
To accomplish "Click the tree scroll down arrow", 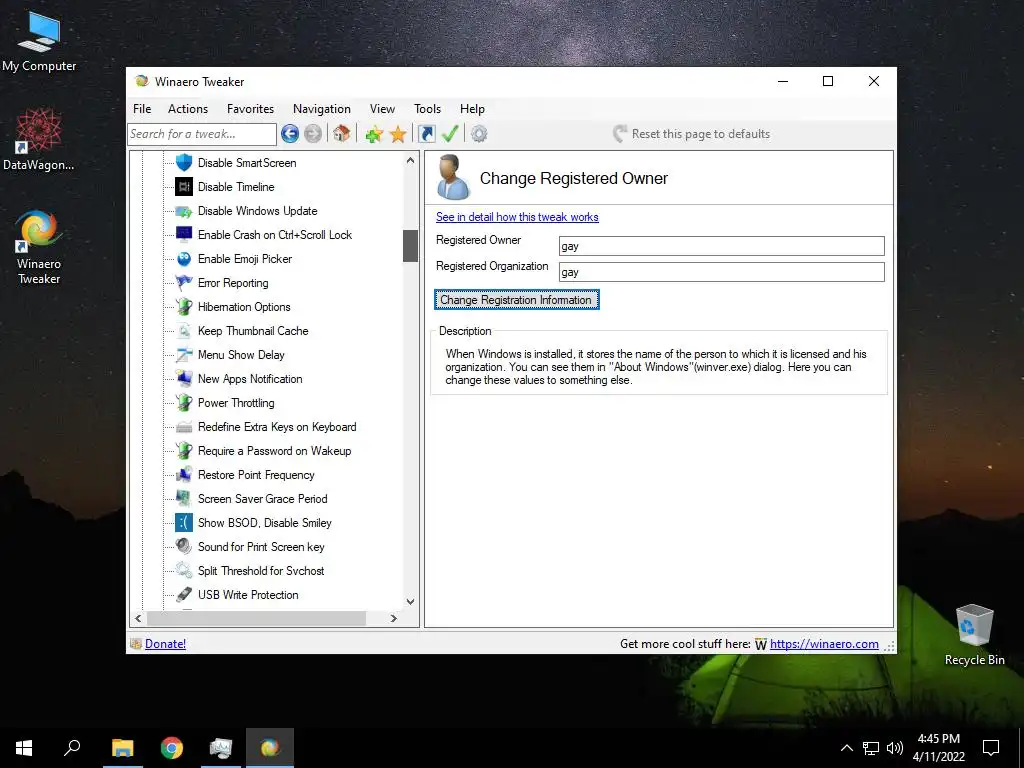I will (410, 601).
